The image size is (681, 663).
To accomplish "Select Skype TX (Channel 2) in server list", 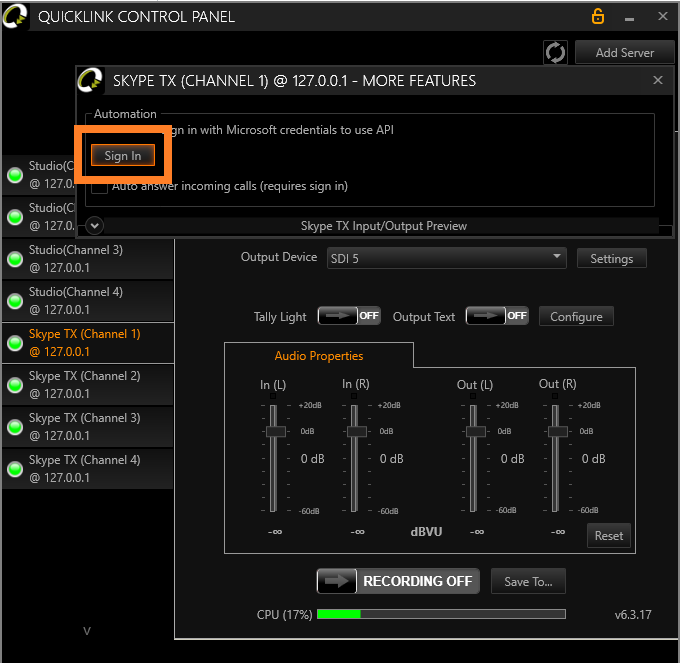I will coord(88,385).
